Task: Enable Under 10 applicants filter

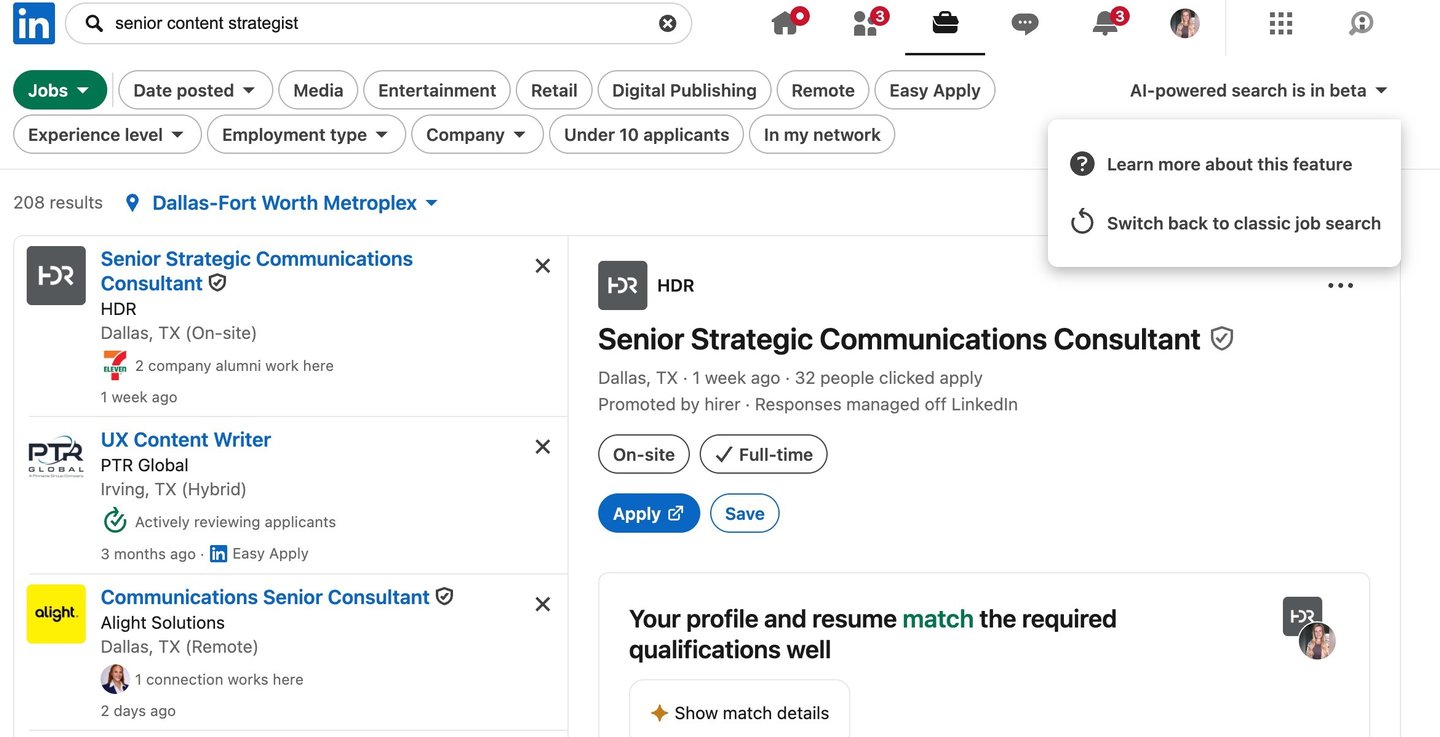Action: [x=646, y=135]
